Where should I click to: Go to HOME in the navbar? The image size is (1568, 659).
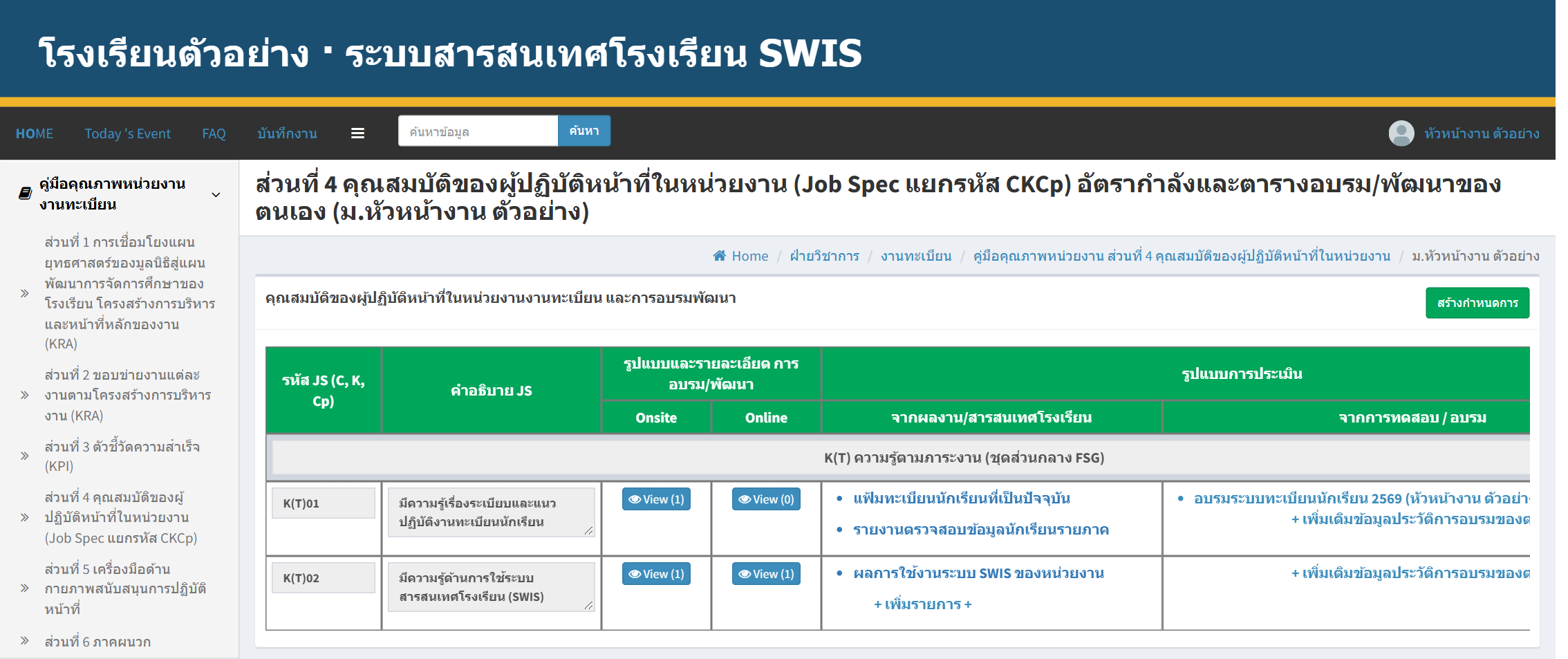(x=35, y=133)
